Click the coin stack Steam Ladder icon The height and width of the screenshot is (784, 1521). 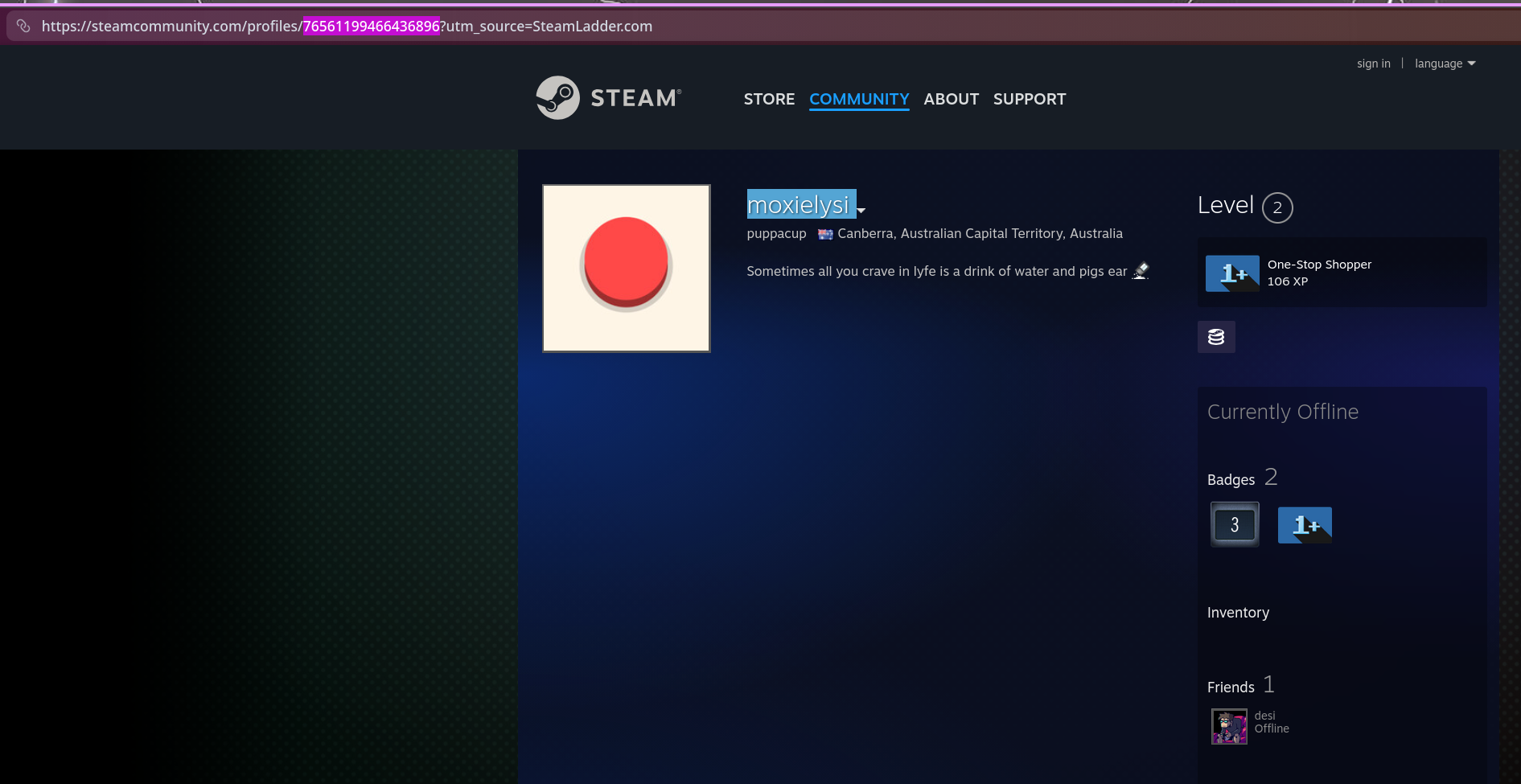(x=1215, y=337)
